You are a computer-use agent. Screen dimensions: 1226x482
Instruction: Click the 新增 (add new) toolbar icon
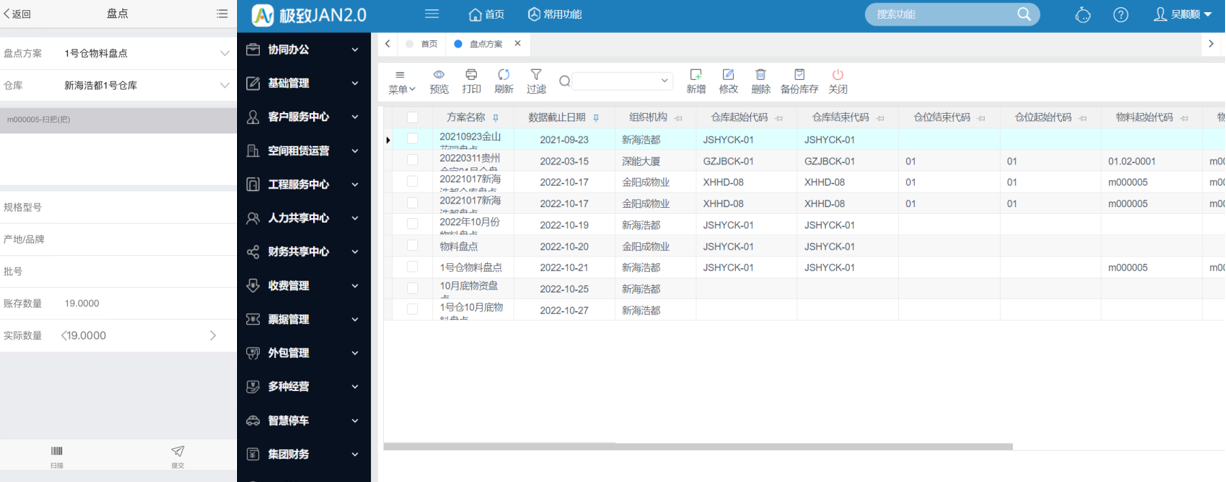(696, 75)
